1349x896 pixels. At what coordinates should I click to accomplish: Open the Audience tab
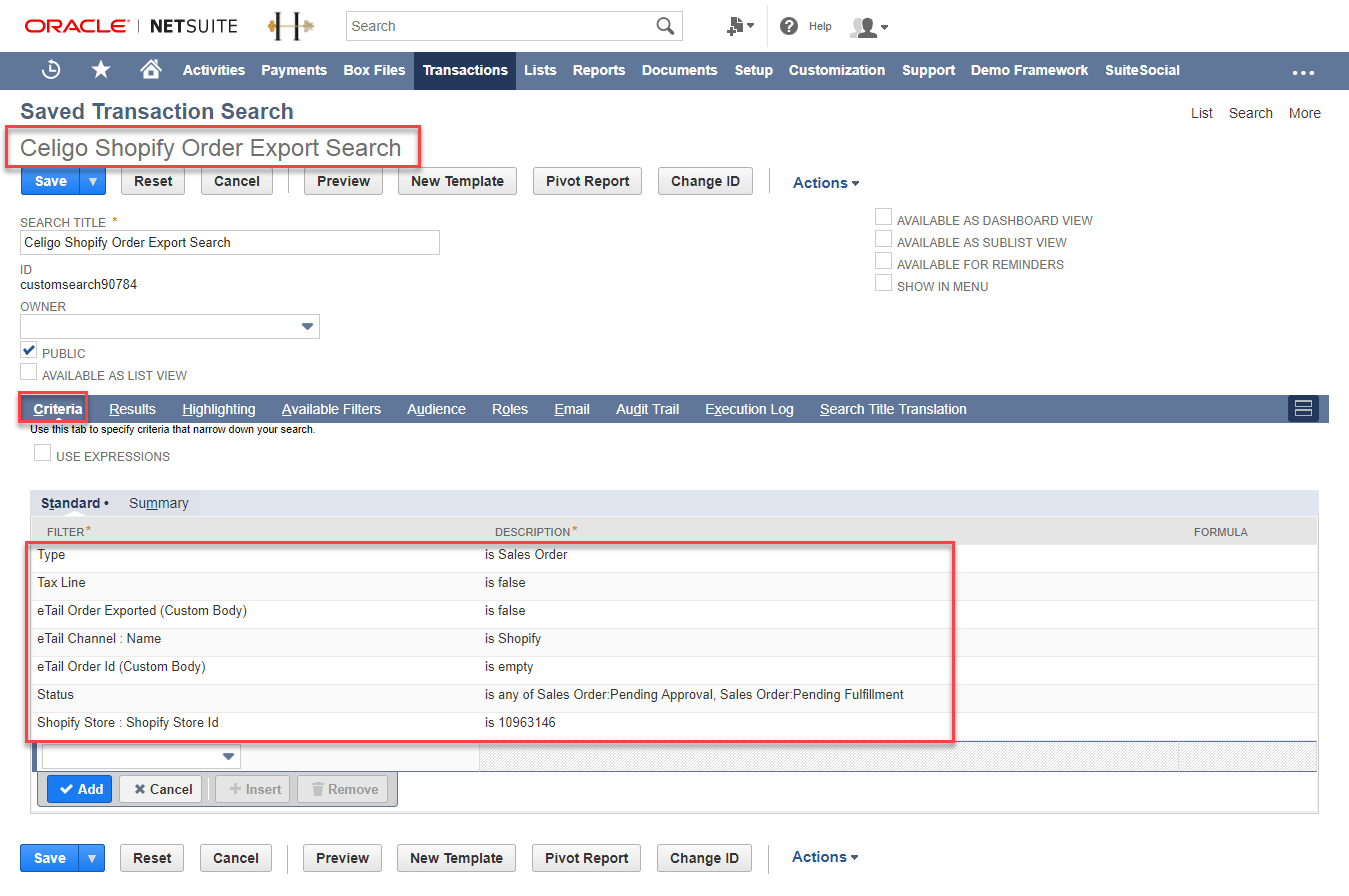tap(436, 409)
